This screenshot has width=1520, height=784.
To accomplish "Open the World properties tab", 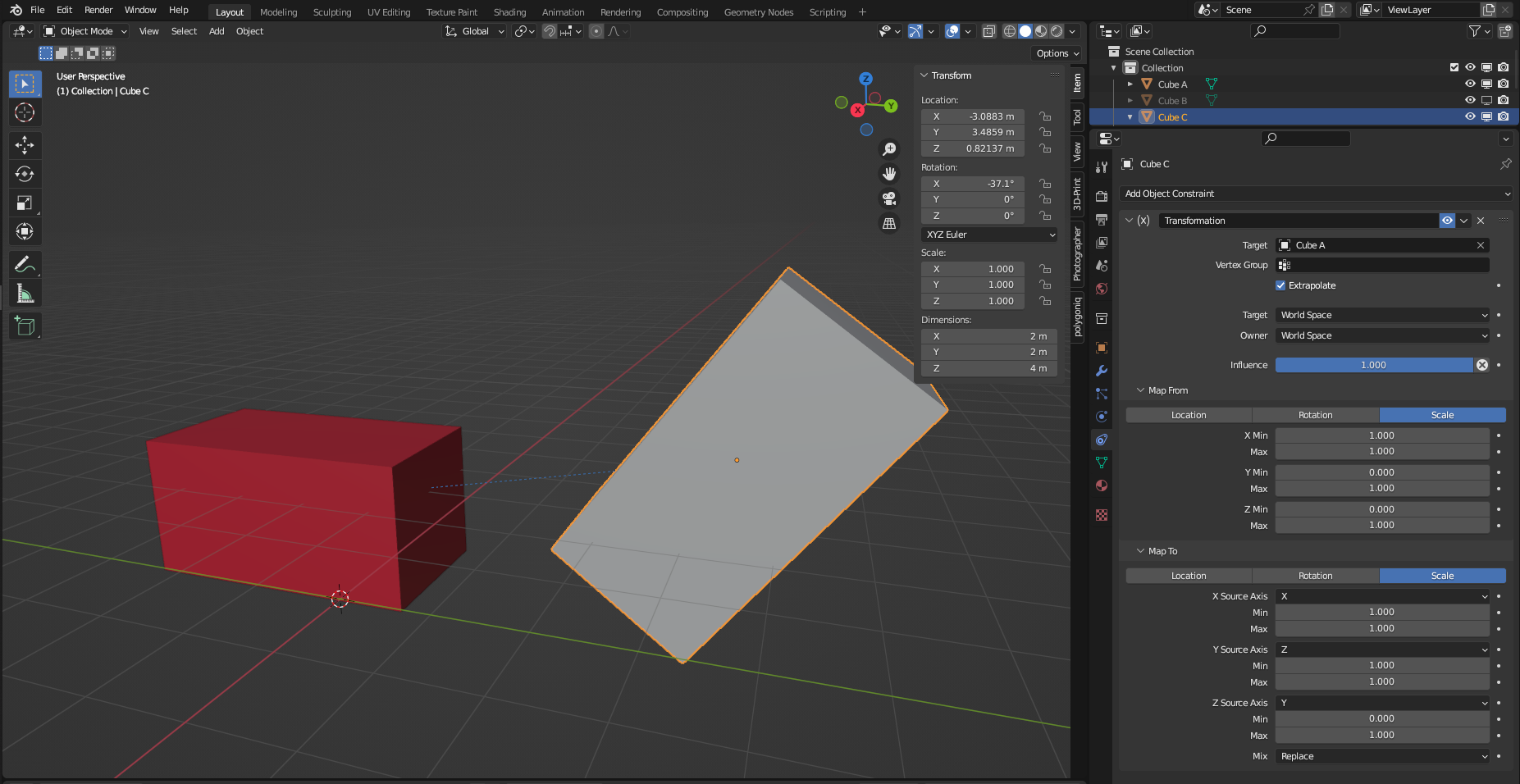I will (x=1102, y=289).
